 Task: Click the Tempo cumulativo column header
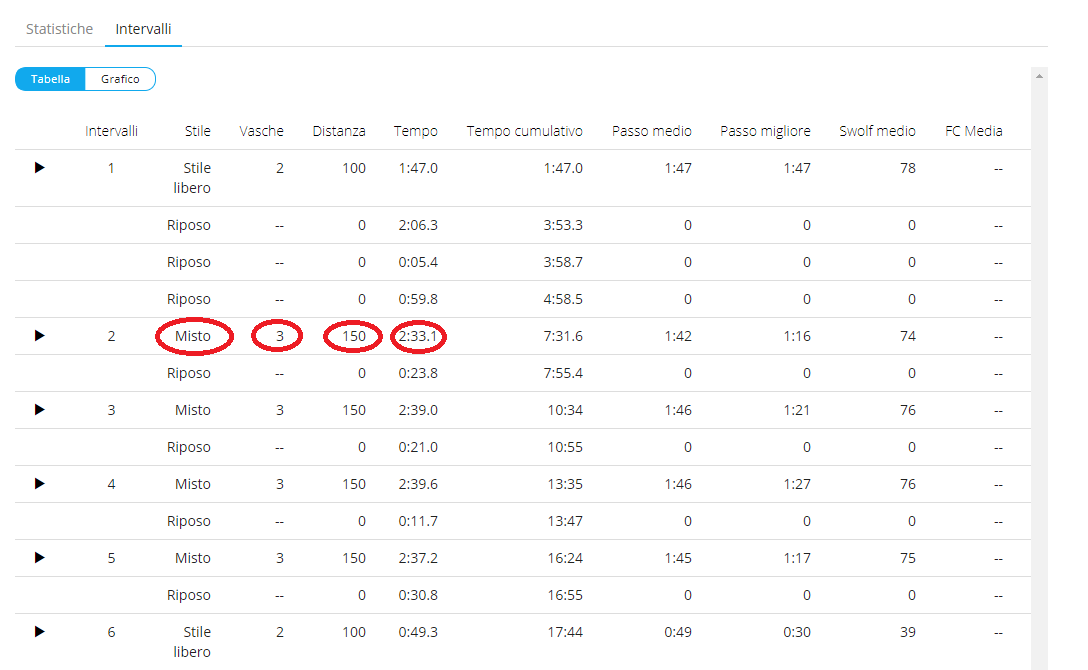(524, 131)
